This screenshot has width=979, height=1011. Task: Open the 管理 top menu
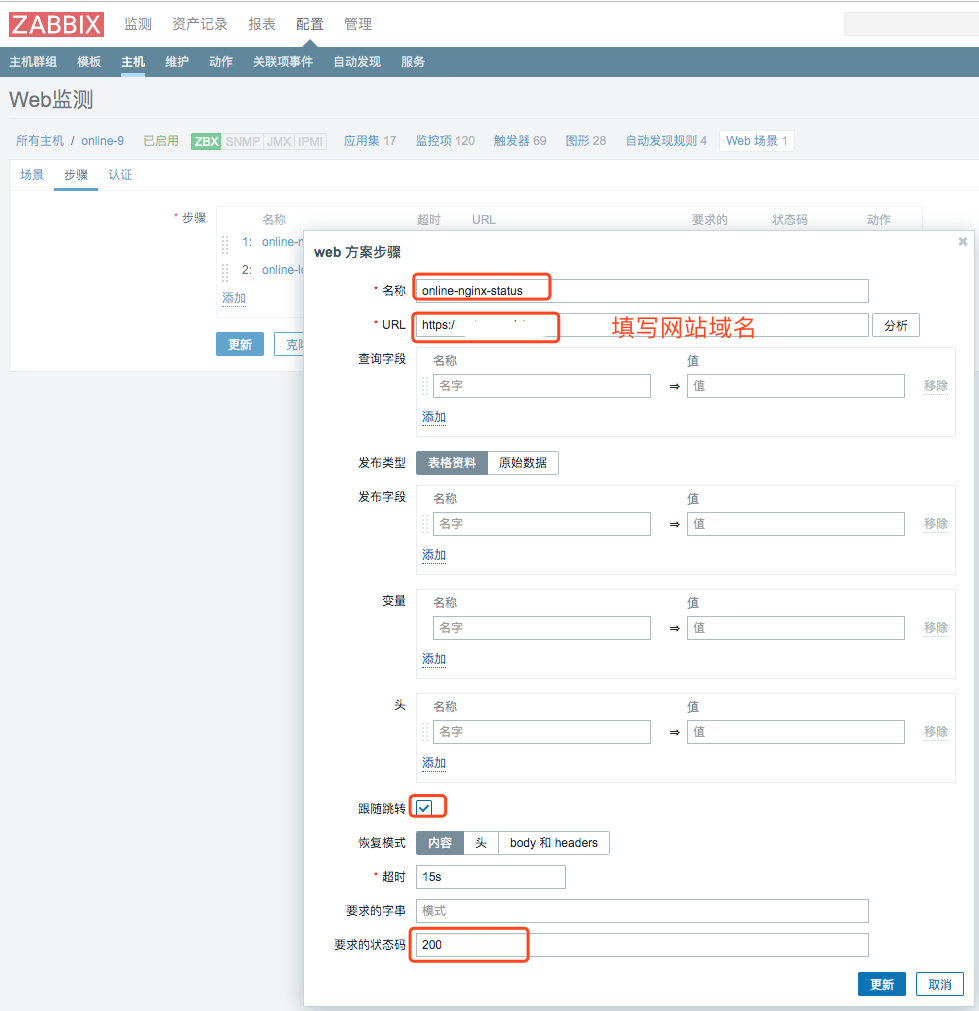tap(358, 25)
